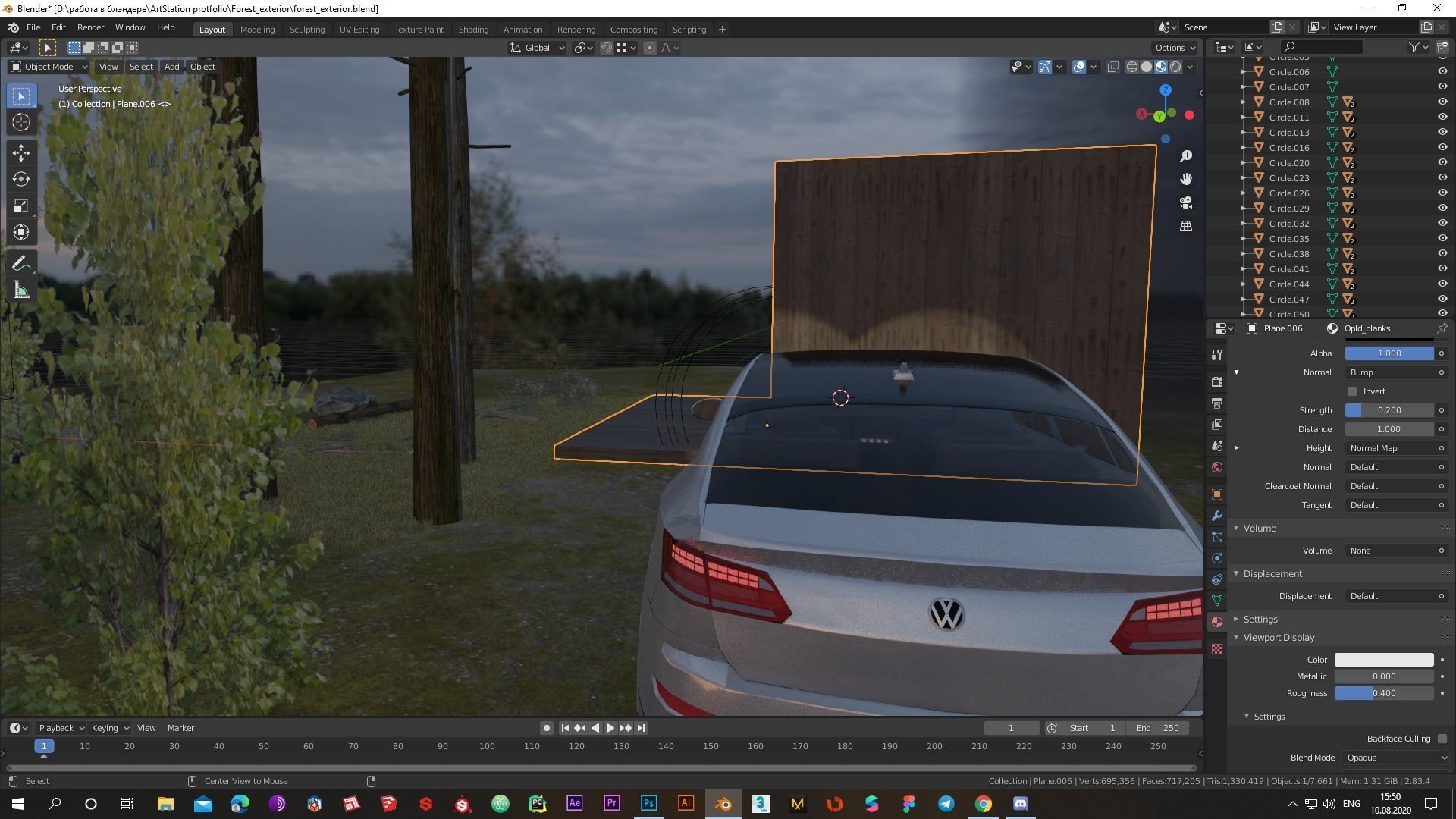Switch to rendered viewport shading
The width and height of the screenshot is (1456, 819).
1175,67
